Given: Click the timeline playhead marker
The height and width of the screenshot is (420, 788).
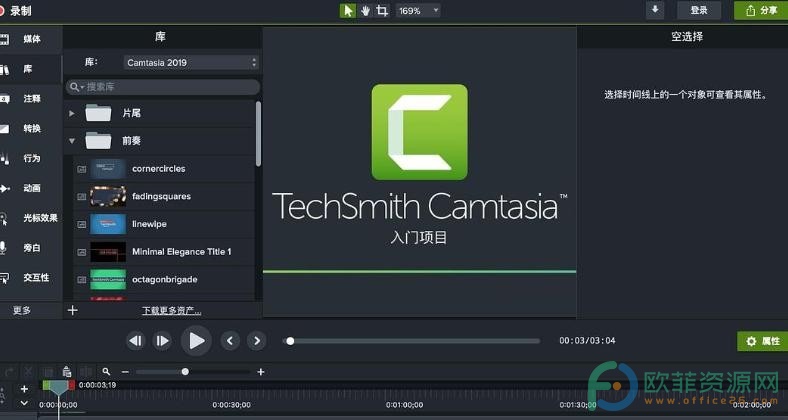Looking at the screenshot, I should point(59,387).
